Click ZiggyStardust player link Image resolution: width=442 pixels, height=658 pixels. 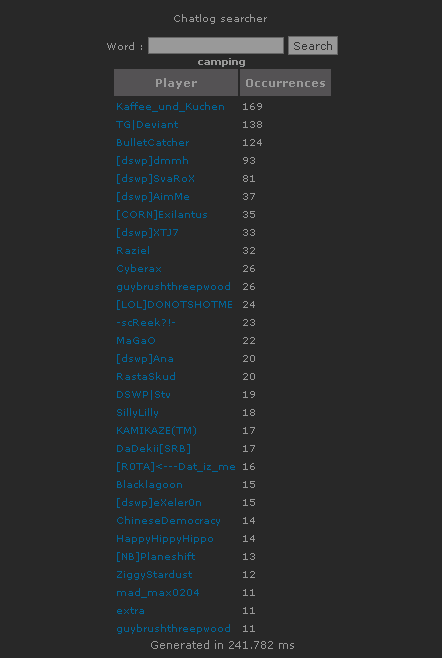coord(154,575)
